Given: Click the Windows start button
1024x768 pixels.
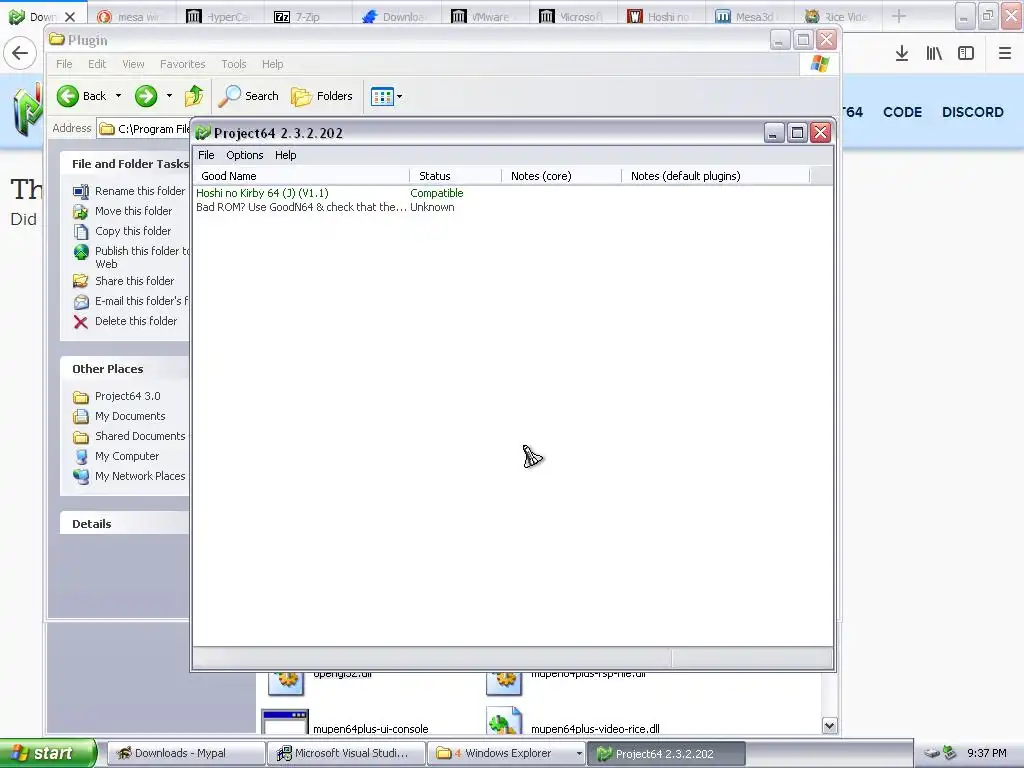Looking at the screenshot, I should [47, 754].
